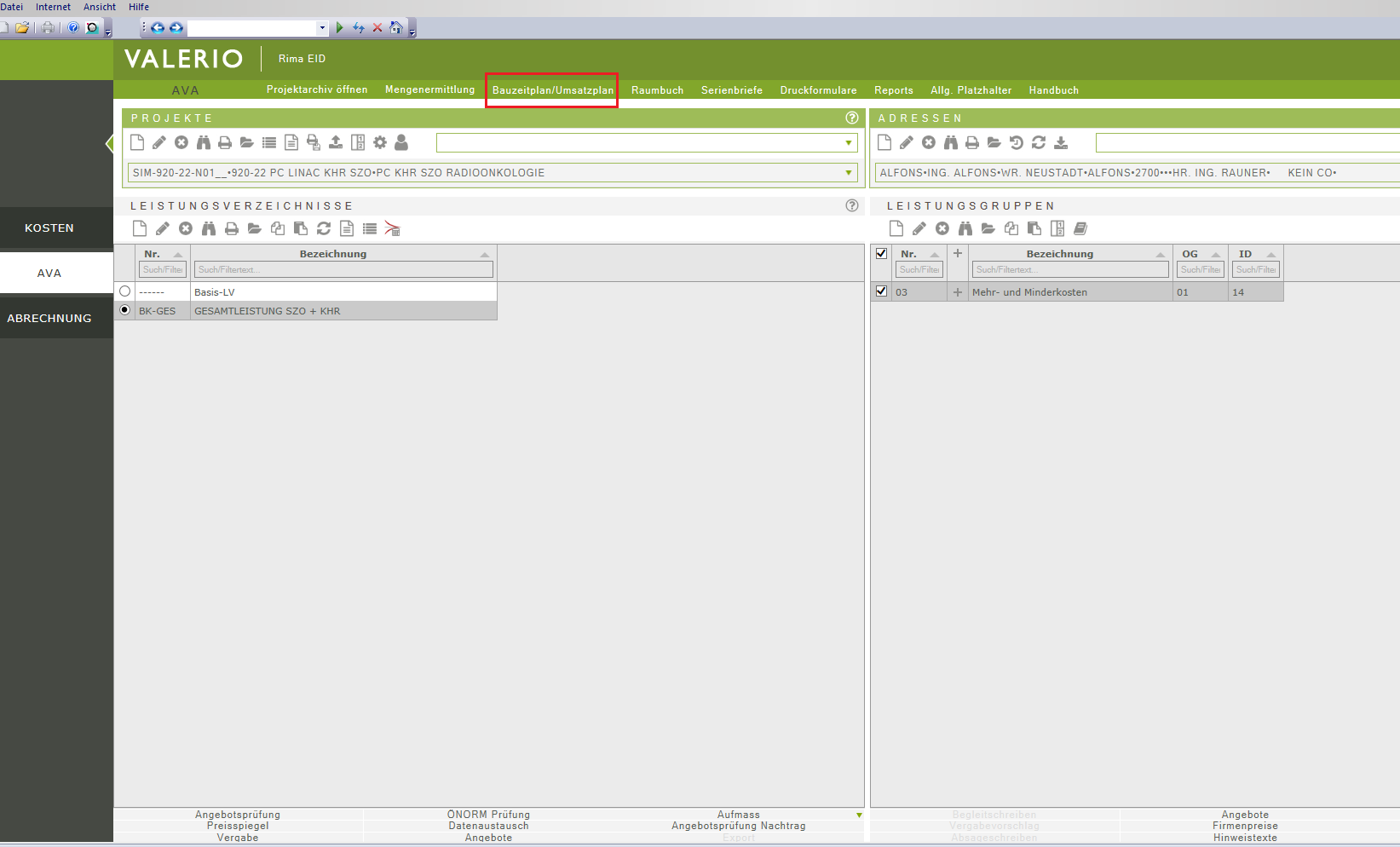1400x847 pixels.
Task: Click the settings gear icon in Projekte toolbar
Action: tap(380, 142)
